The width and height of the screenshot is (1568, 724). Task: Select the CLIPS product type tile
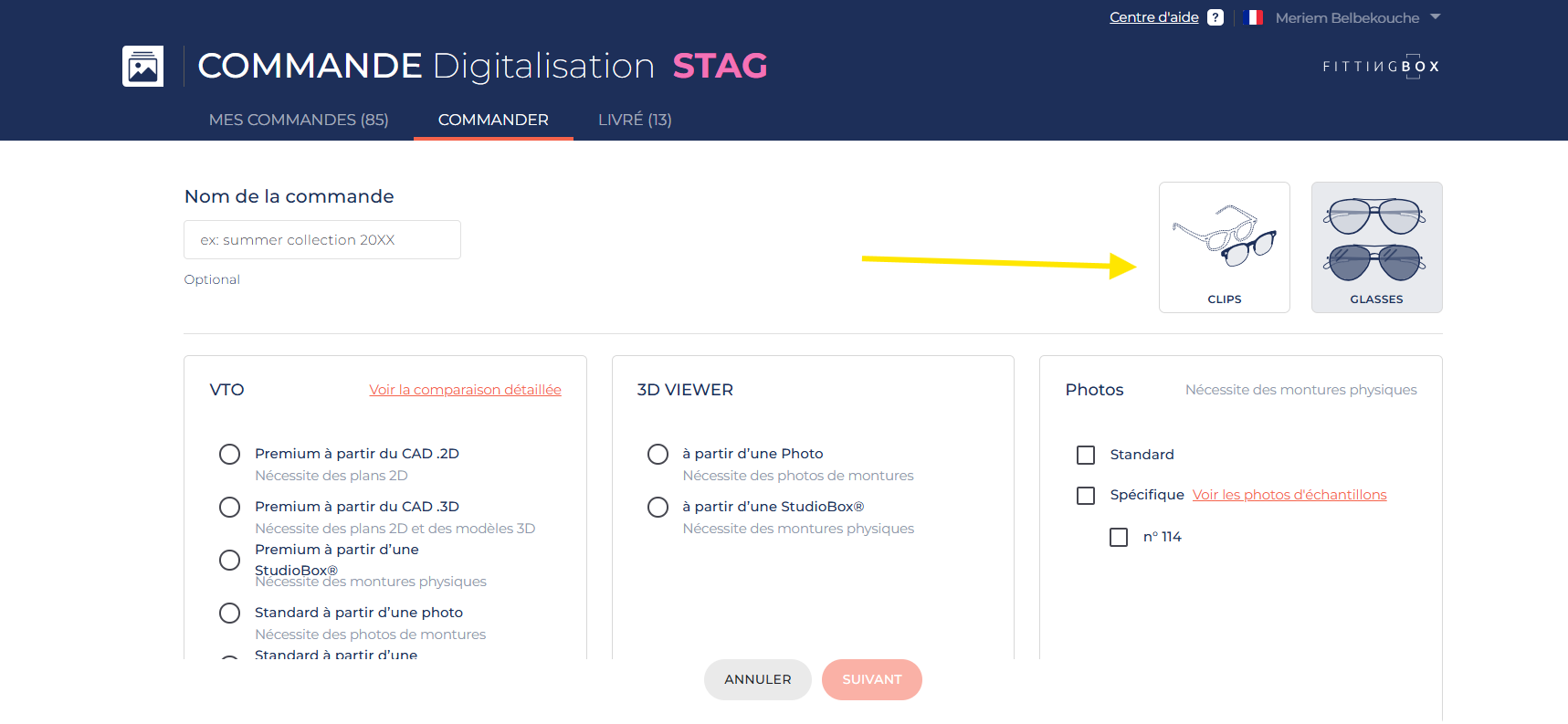pyautogui.click(x=1224, y=247)
